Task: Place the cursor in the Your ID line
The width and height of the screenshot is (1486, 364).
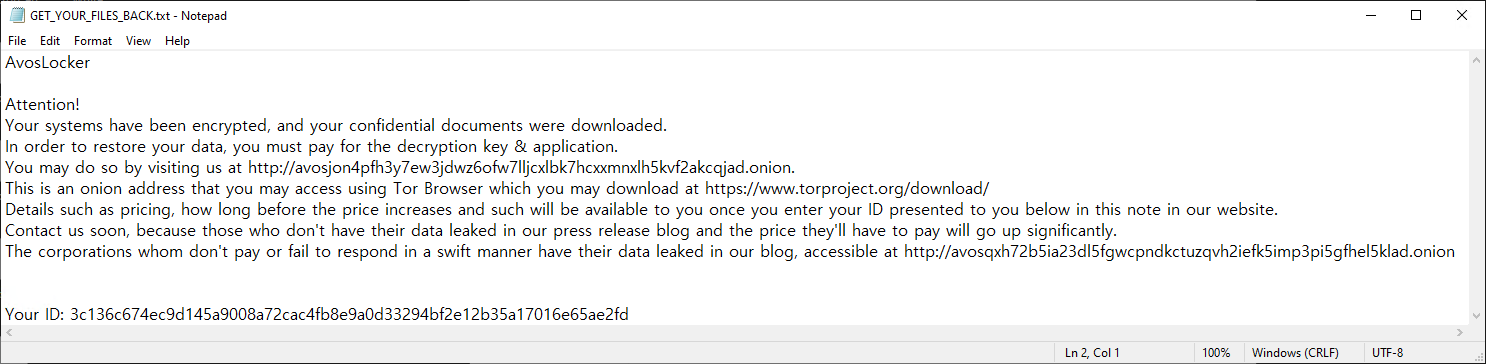Action: click(317, 314)
